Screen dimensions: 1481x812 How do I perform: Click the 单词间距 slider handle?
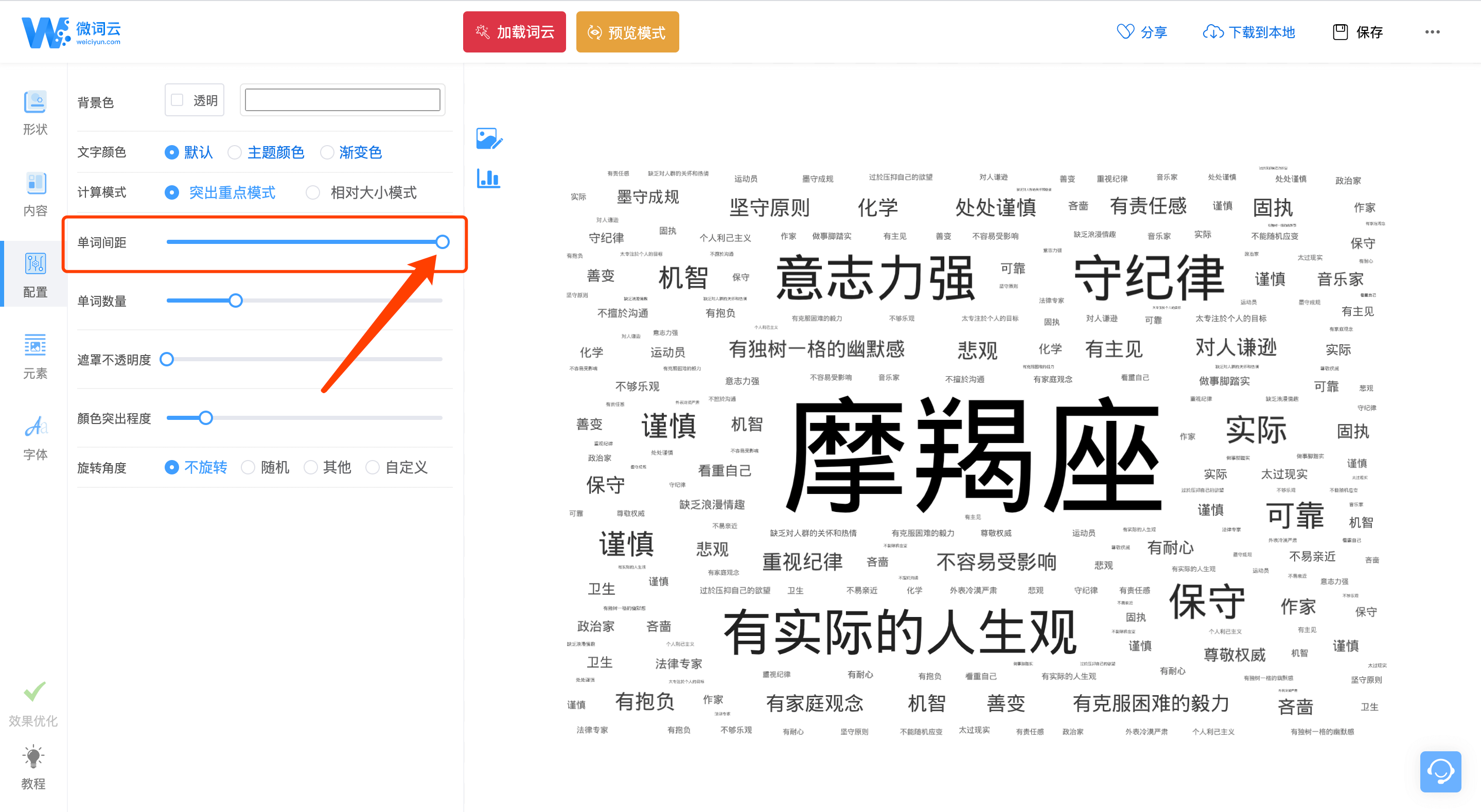(442, 241)
